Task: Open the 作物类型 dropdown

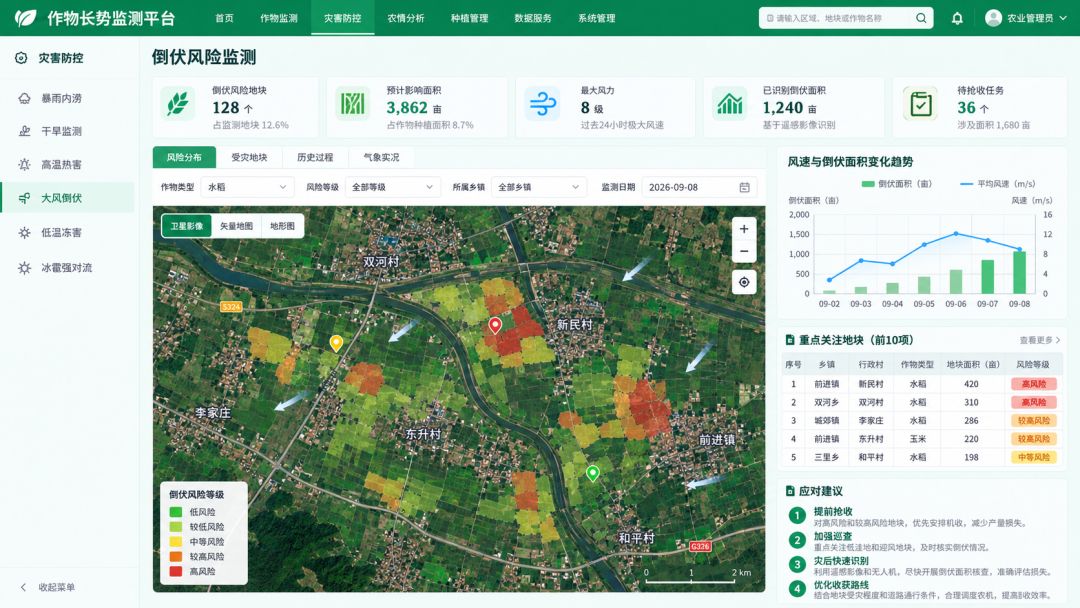Action: tap(247, 187)
